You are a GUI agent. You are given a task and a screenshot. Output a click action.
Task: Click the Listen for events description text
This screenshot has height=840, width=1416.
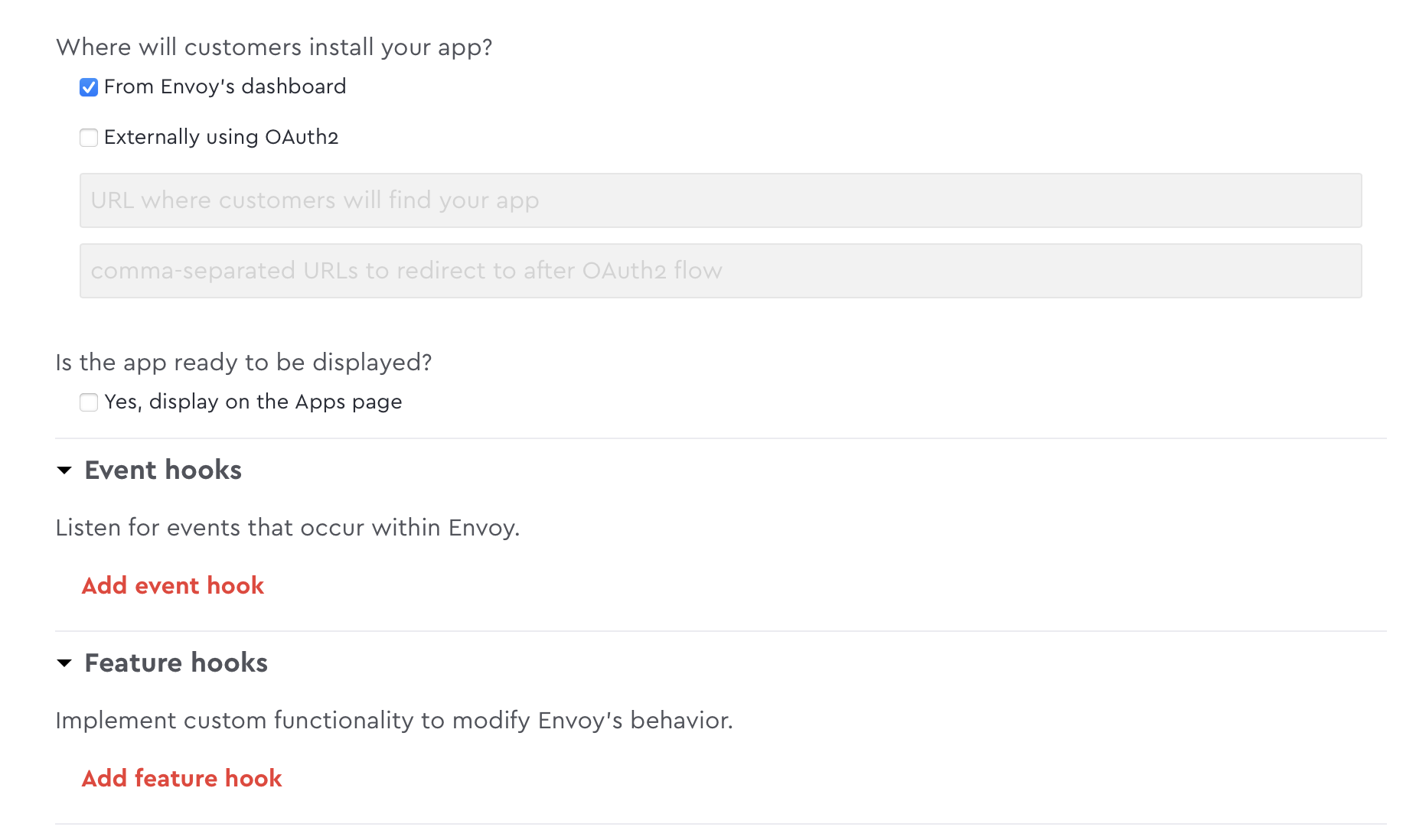288,528
